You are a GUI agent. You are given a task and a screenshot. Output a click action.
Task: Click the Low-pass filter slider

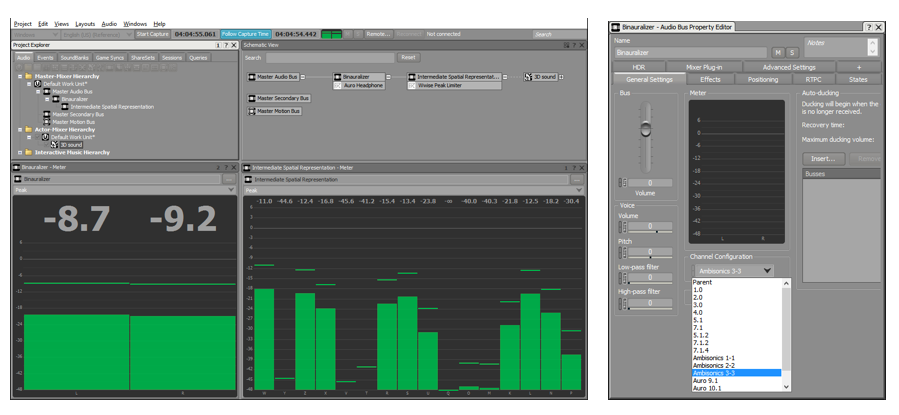[650, 283]
